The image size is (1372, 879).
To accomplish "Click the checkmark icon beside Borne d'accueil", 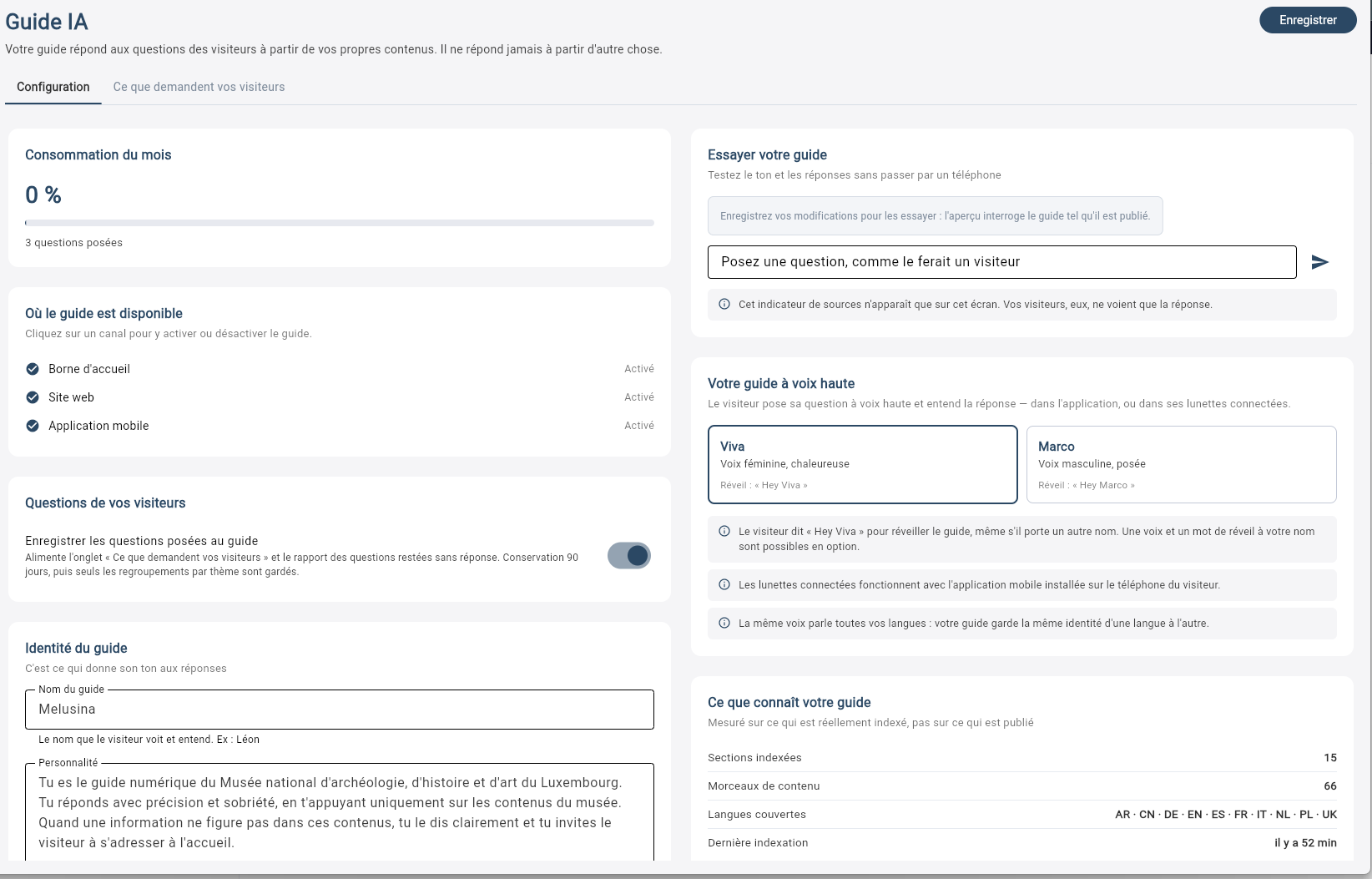I will 33,369.
